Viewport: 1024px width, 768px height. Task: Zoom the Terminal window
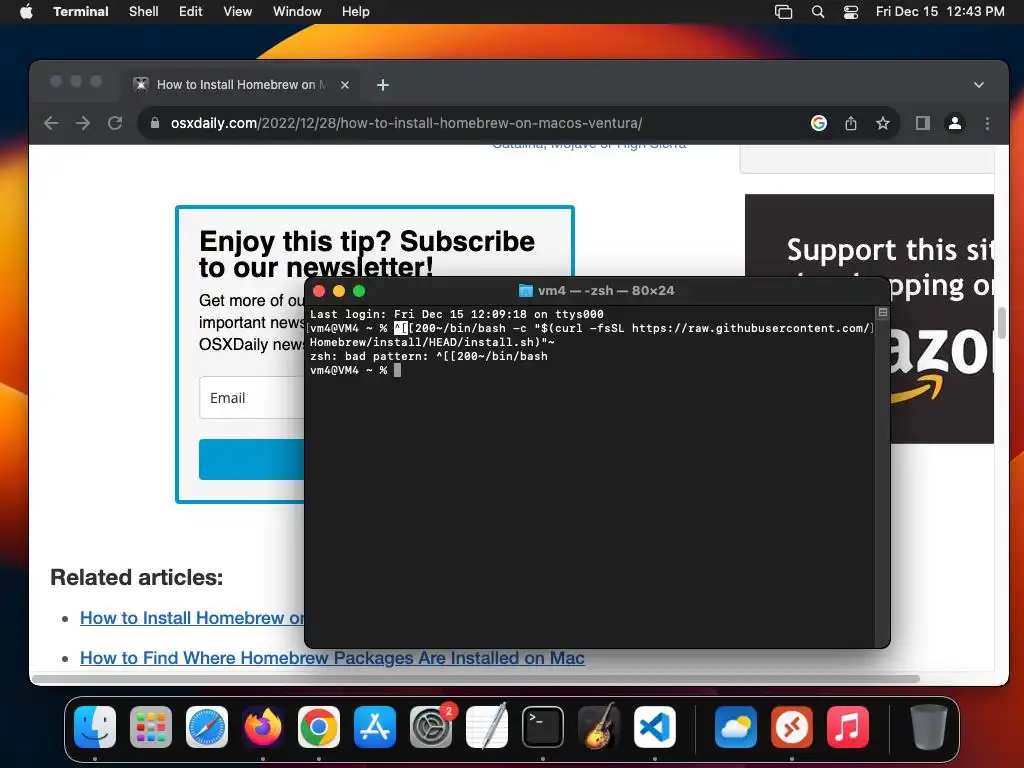(359, 291)
